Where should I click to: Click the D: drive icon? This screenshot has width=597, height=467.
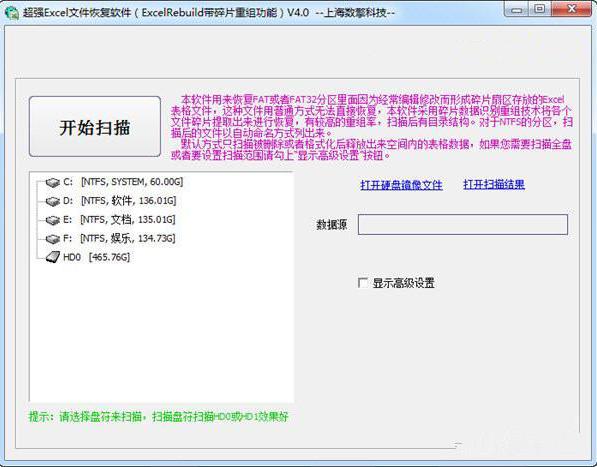(53, 201)
